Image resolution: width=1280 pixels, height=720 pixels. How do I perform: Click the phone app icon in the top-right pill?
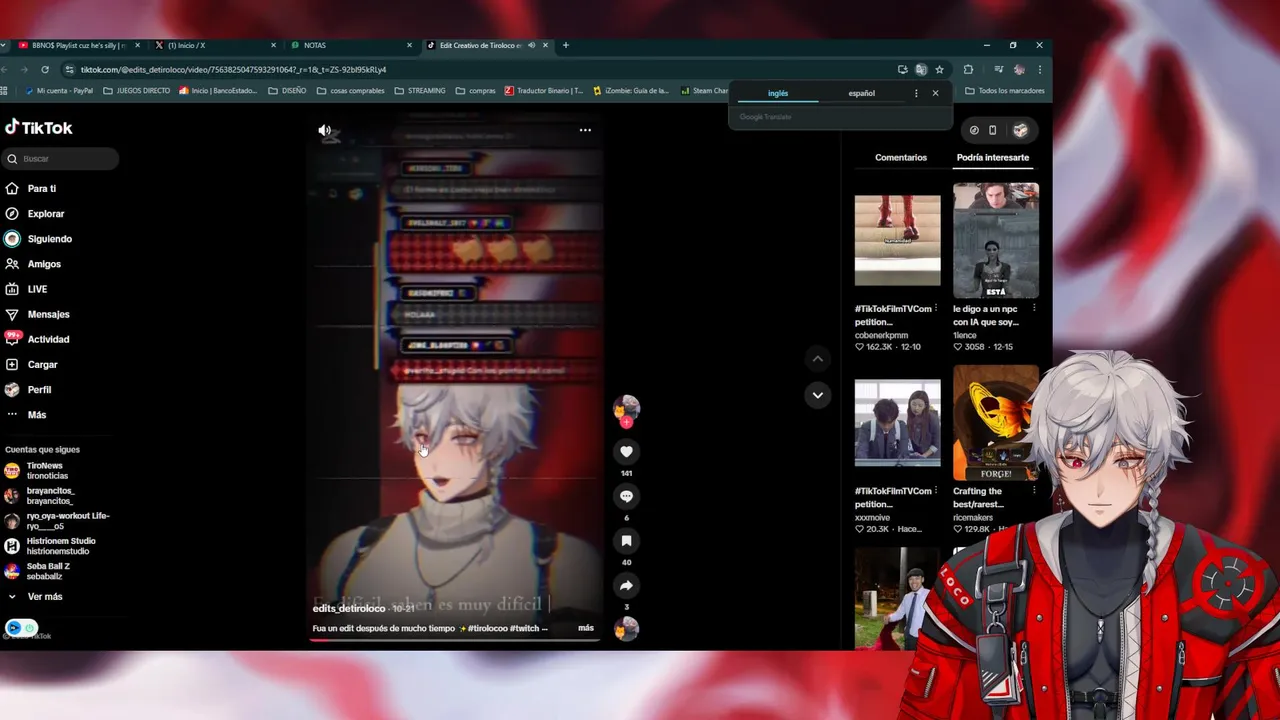(992, 130)
